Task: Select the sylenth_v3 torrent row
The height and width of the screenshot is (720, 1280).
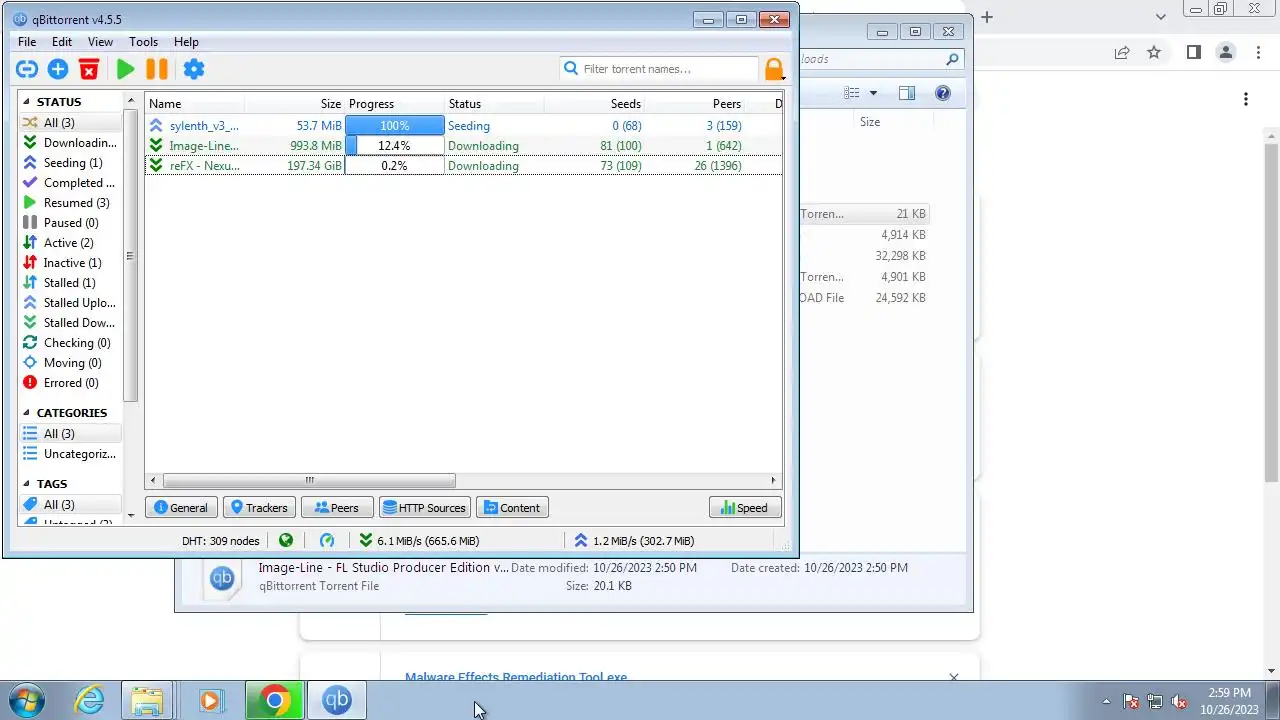Action: pyautogui.click(x=464, y=126)
